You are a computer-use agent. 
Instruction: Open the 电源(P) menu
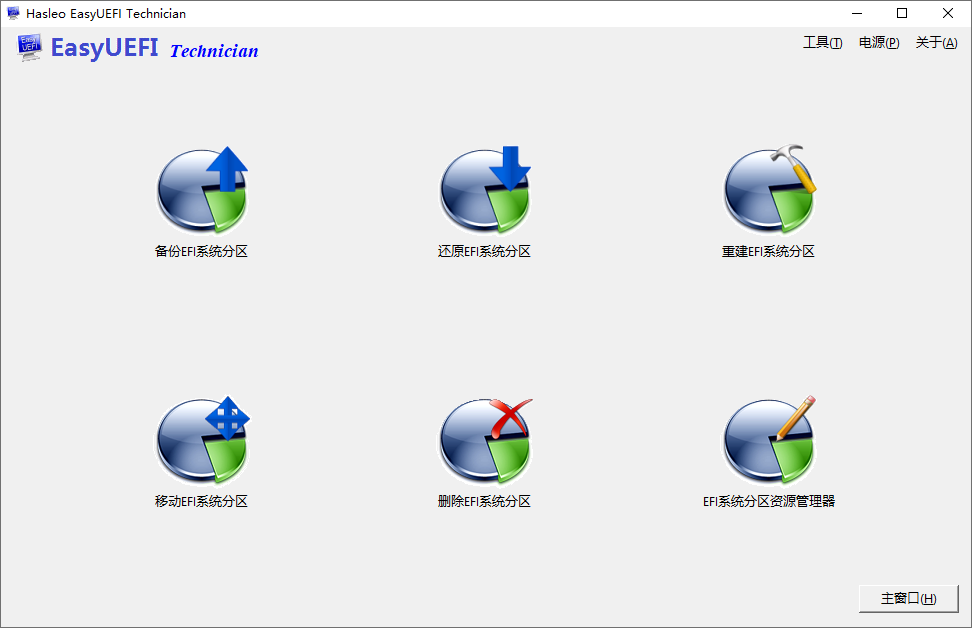point(878,43)
